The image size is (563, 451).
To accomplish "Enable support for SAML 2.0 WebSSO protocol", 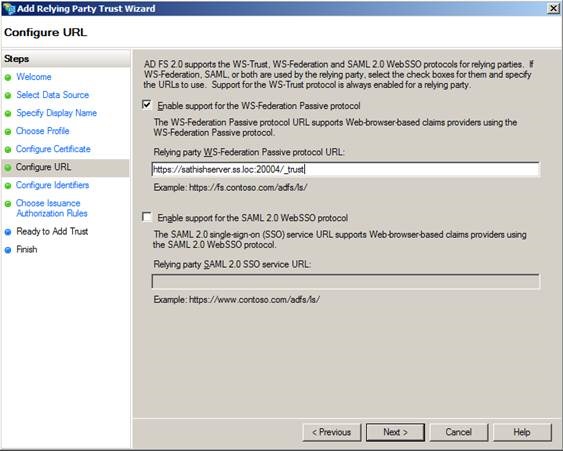I will click(x=146, y=217).
